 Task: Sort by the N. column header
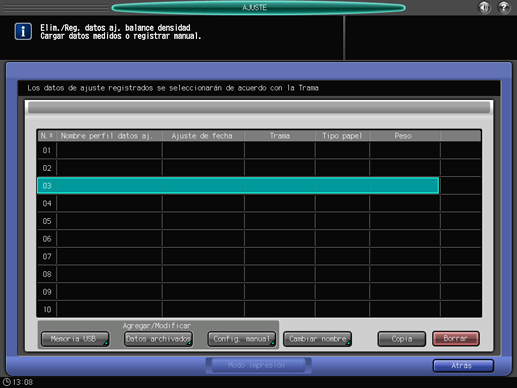tap(47, 136)
